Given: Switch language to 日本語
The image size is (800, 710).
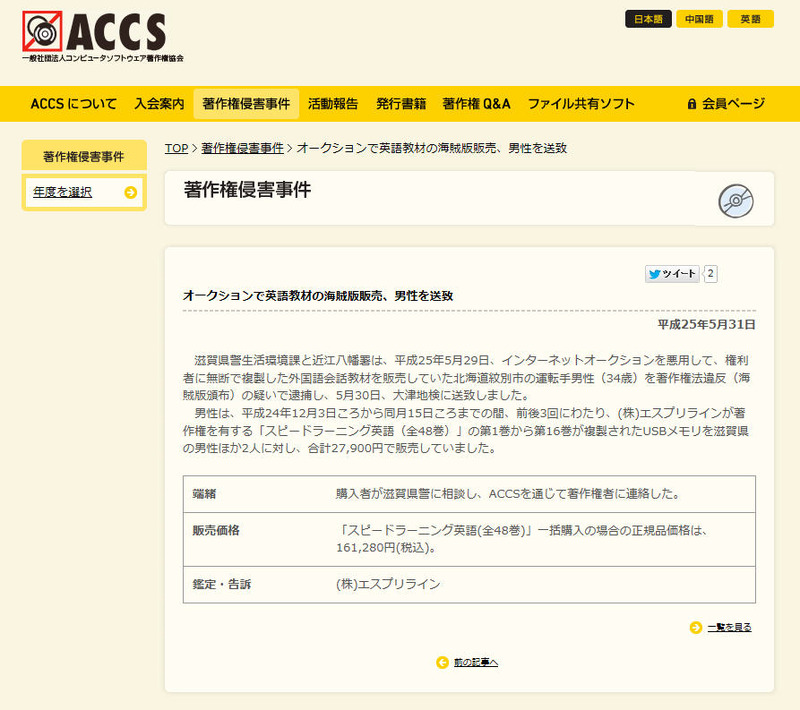Looking at the screenshot, I should pos(648,19).
